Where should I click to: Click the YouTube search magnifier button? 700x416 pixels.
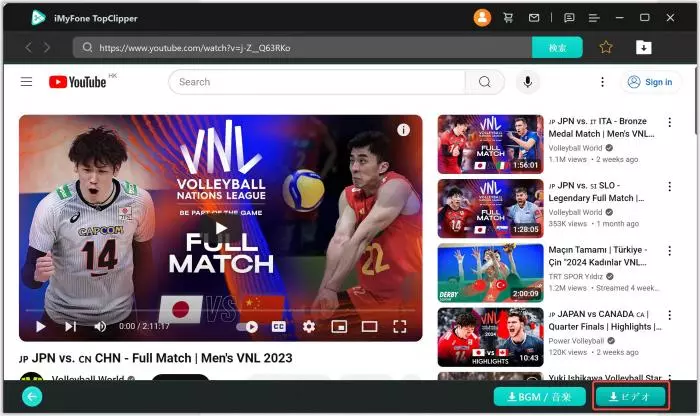(485, 82)
